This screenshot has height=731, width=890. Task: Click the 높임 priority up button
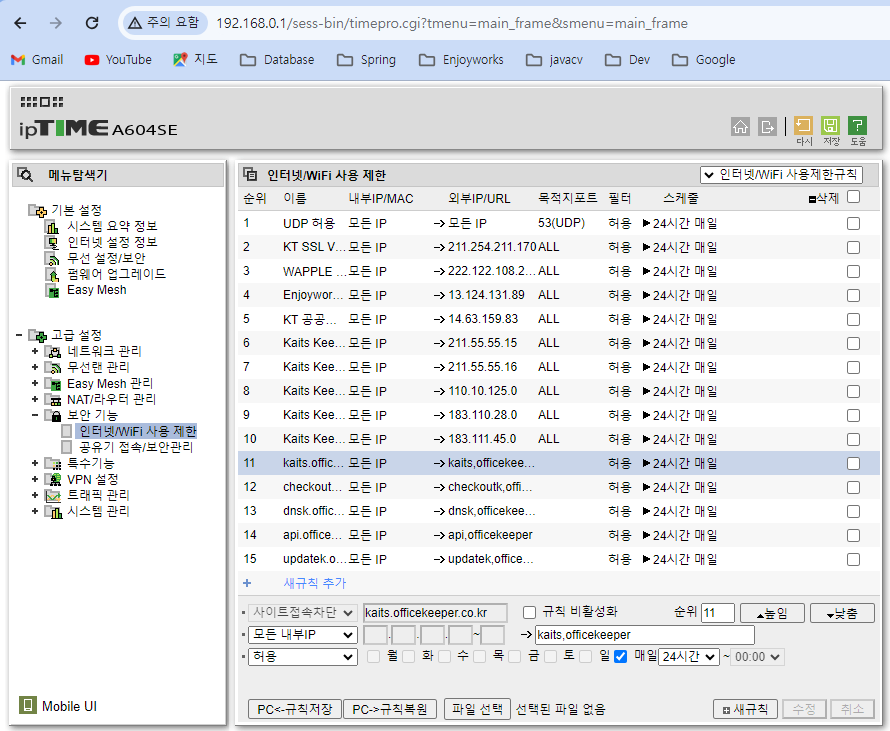coord(772,614)
